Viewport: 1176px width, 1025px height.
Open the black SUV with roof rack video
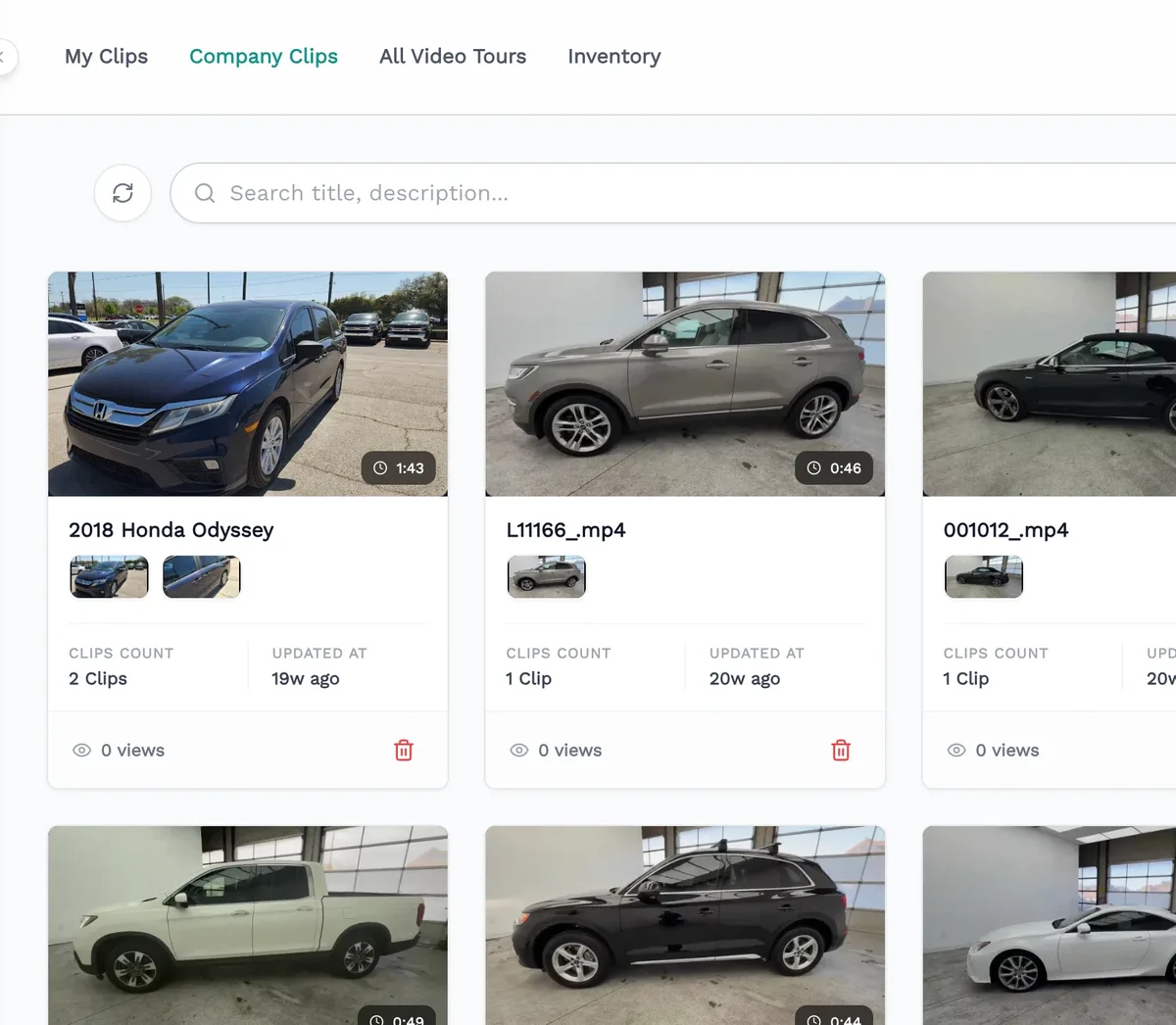[x=685, y=925]
